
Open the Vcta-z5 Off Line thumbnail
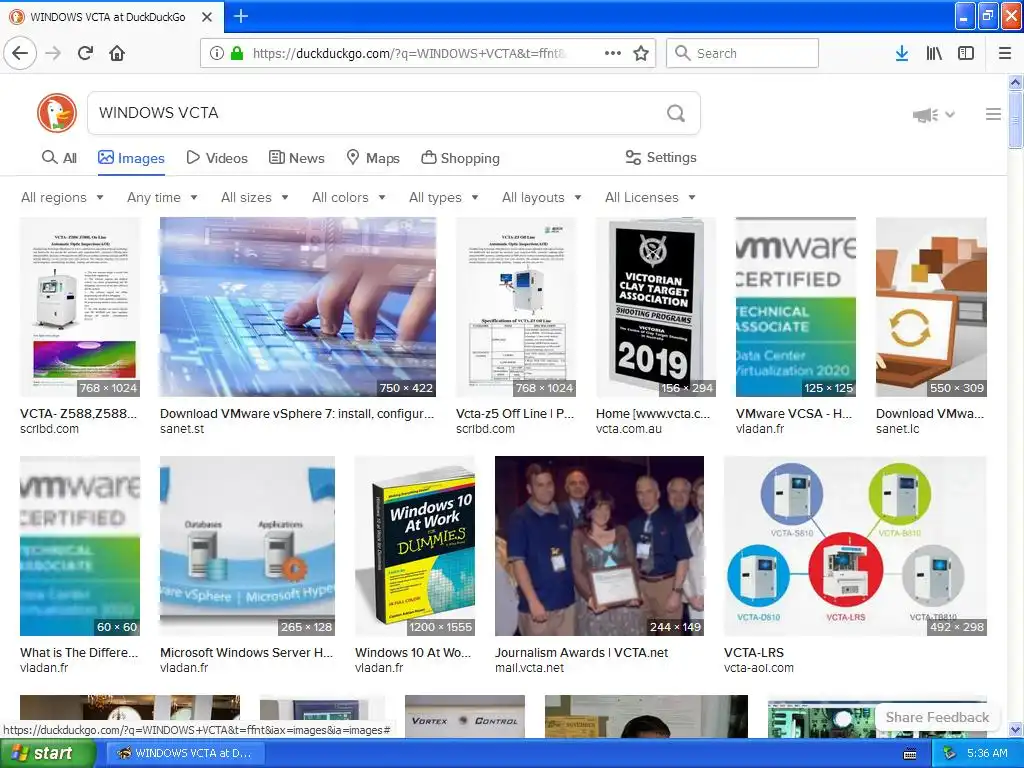click(x=516, y=307)
